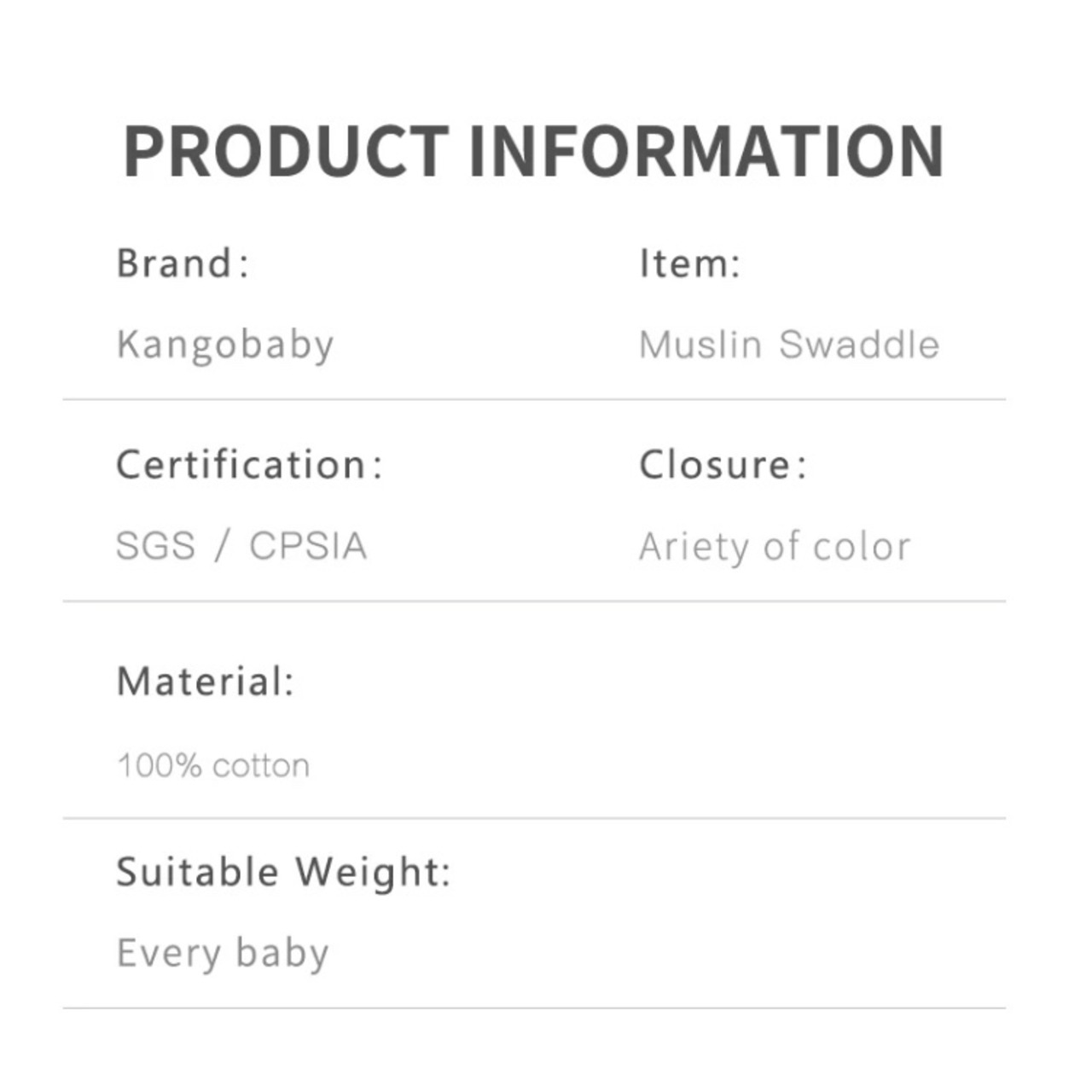Screen dimensions: 1092x1092
Task: Click the word CPSIA
Action: tap(308, 546)
